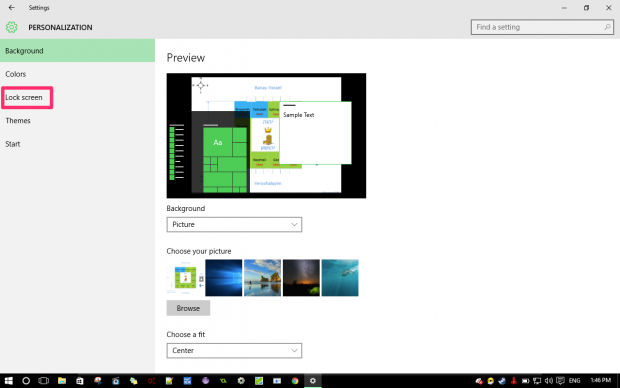Click Browse to pick a picture
This screenshot has width=620, height=388.
(188, 308)
